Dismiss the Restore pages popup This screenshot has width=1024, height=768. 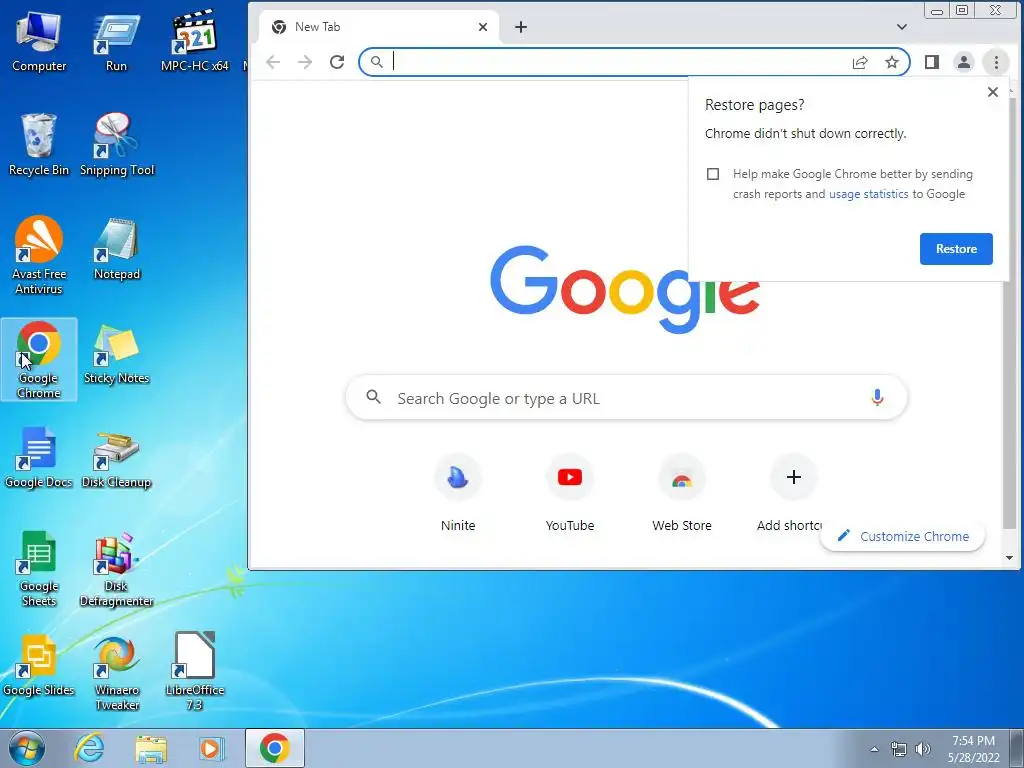pos(993,92)
